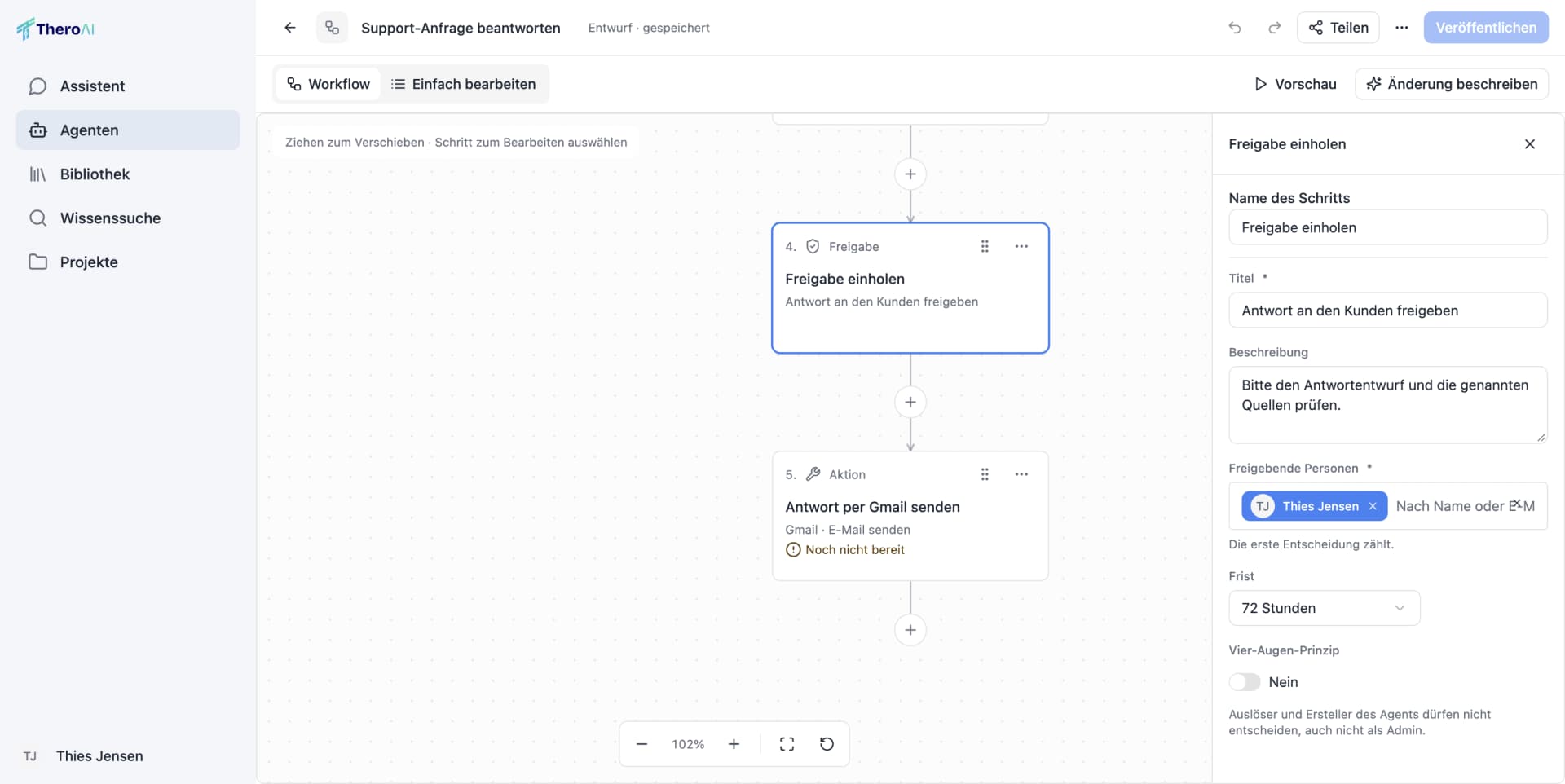Open options menu of step 5 Aktion
The image size is (1565, 784).
pyautogui.click(x=1021, y=474)
